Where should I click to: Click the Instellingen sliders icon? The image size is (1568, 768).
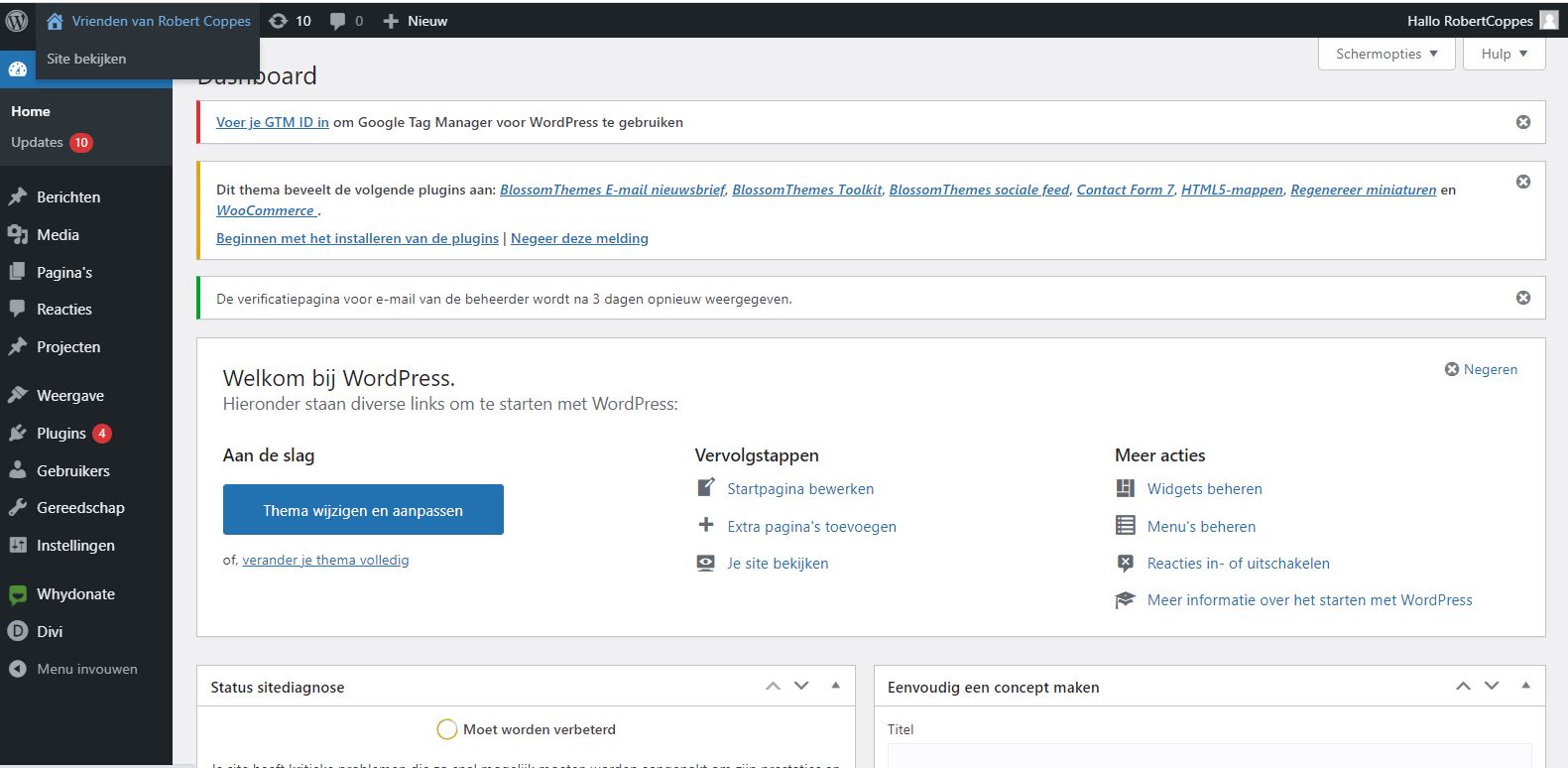coord(17,545)
